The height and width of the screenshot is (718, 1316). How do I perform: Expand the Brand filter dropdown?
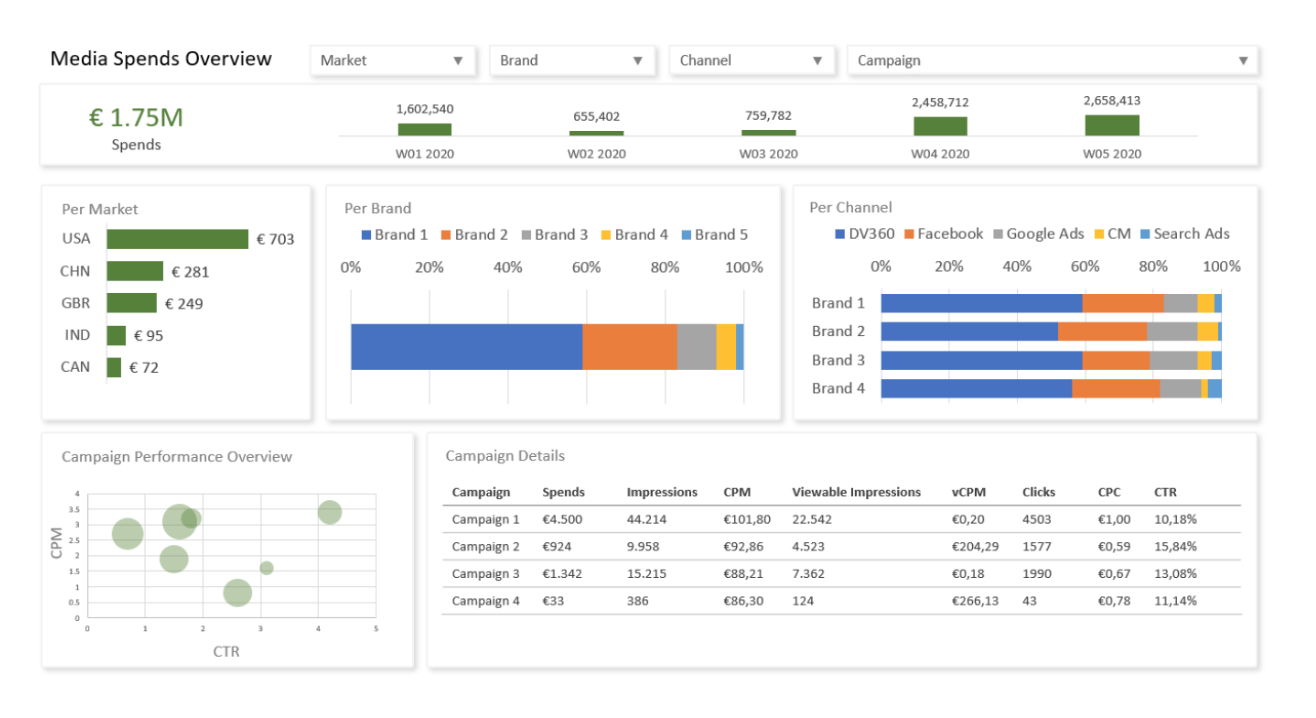[572, 60]
